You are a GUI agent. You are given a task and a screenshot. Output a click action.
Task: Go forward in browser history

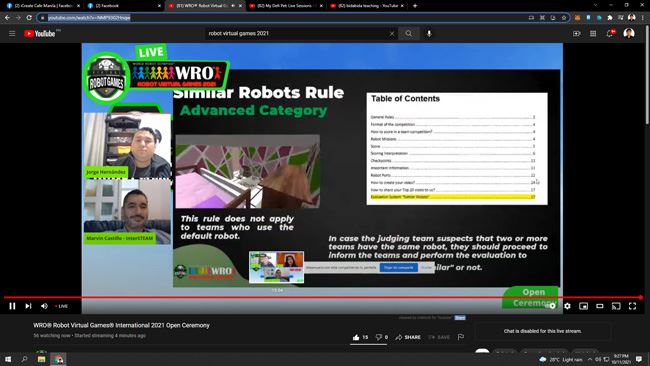click(x=18, y=17)
